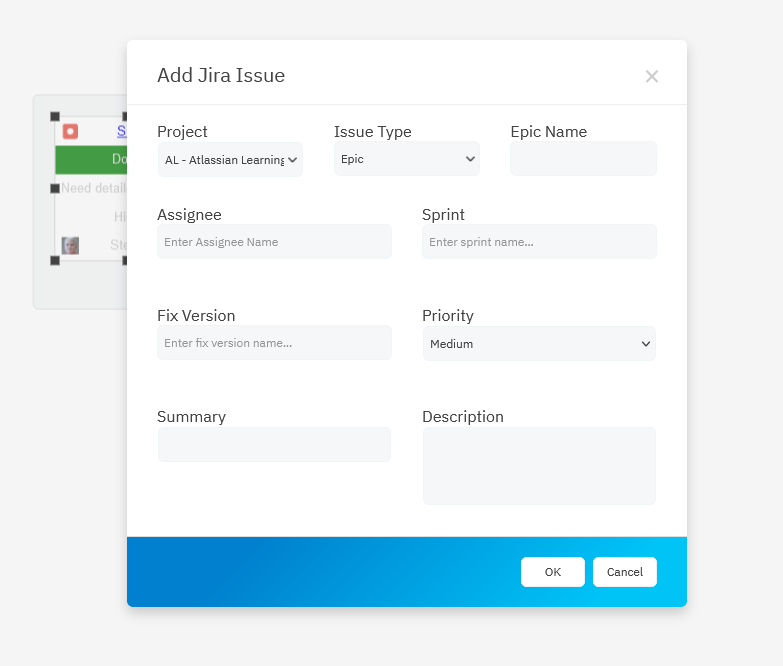Click the Epic Name input field
This screenshot has width=783, height=666.
pos(583,159)
